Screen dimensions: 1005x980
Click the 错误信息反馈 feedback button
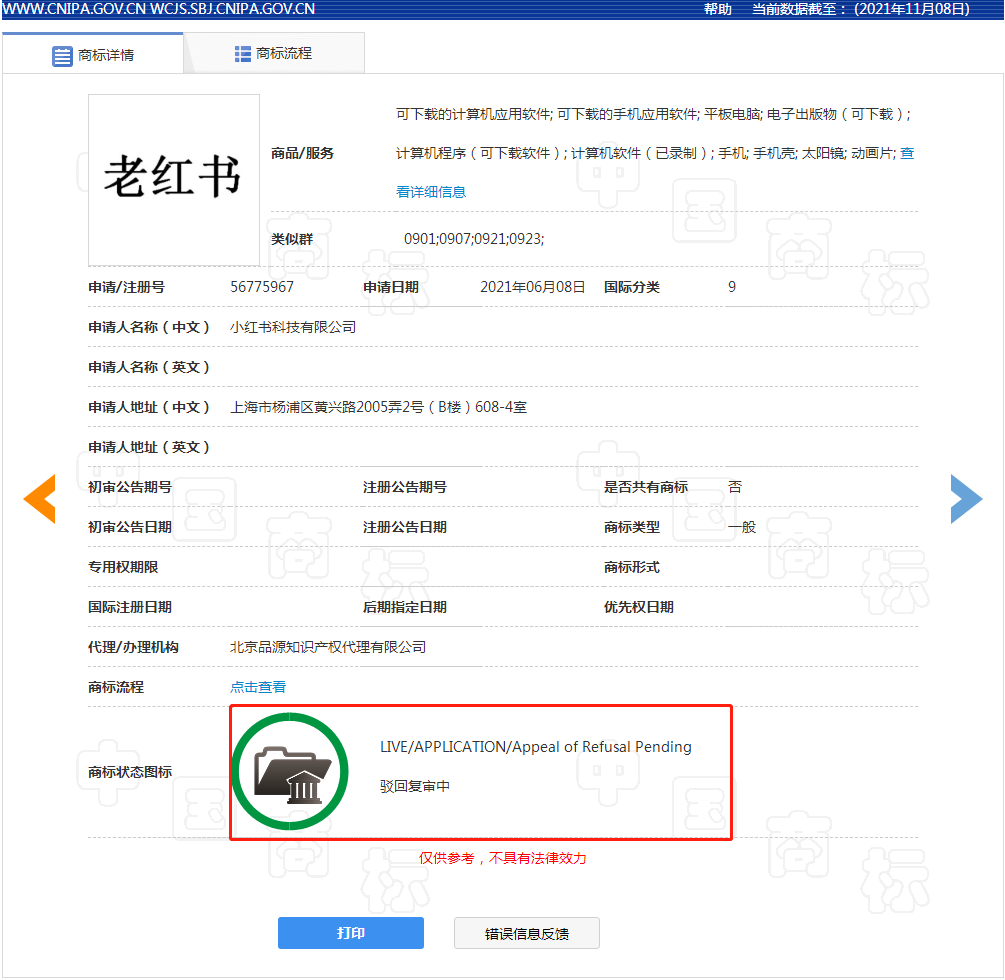(527, 933)
